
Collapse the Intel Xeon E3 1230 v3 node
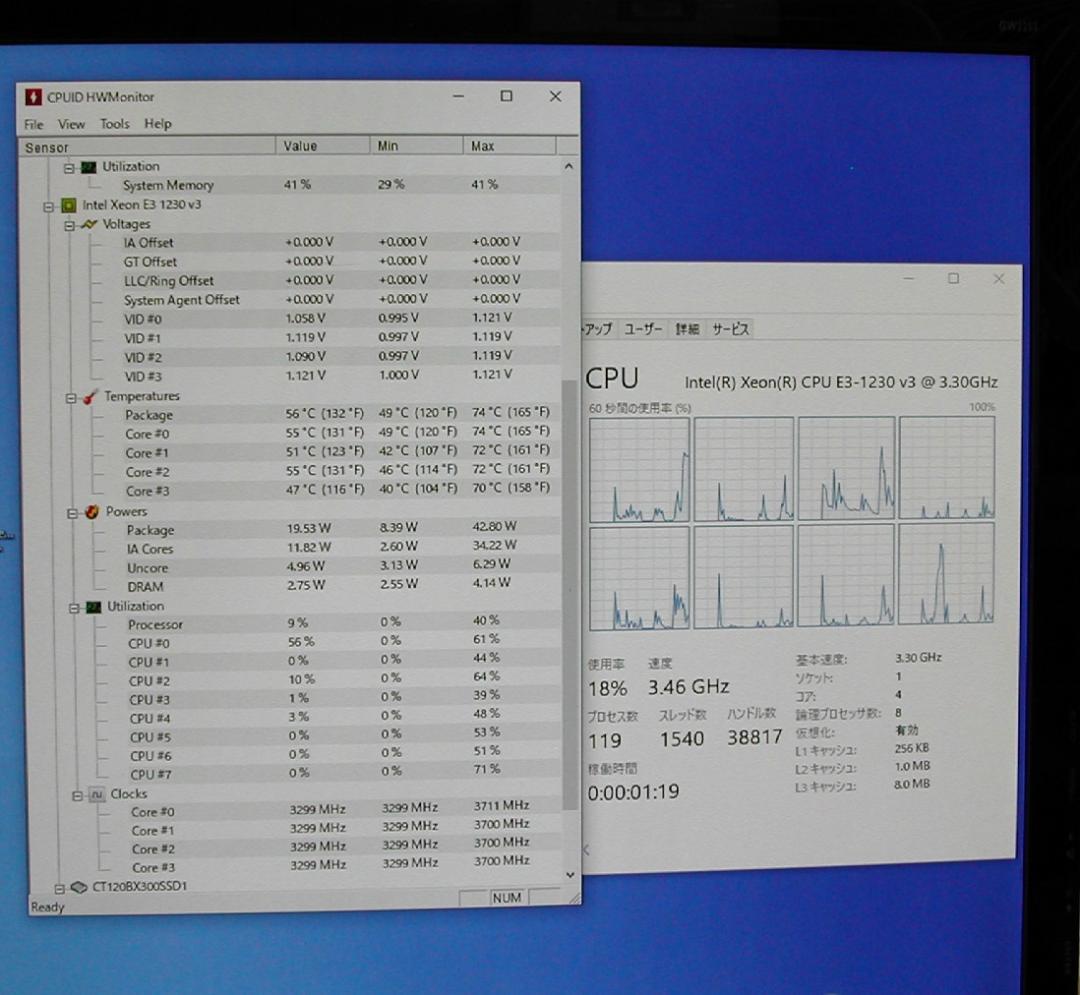[48, 206]
